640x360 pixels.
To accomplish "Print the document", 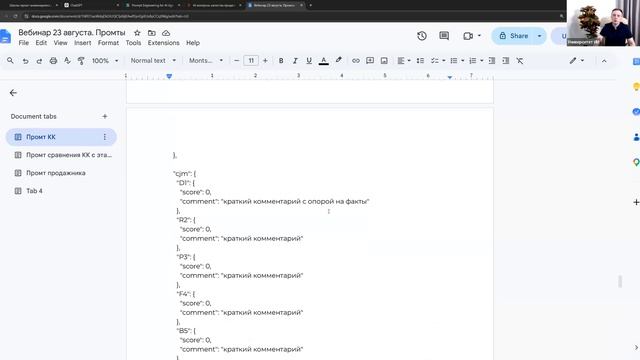I will [x=53, y=60].
